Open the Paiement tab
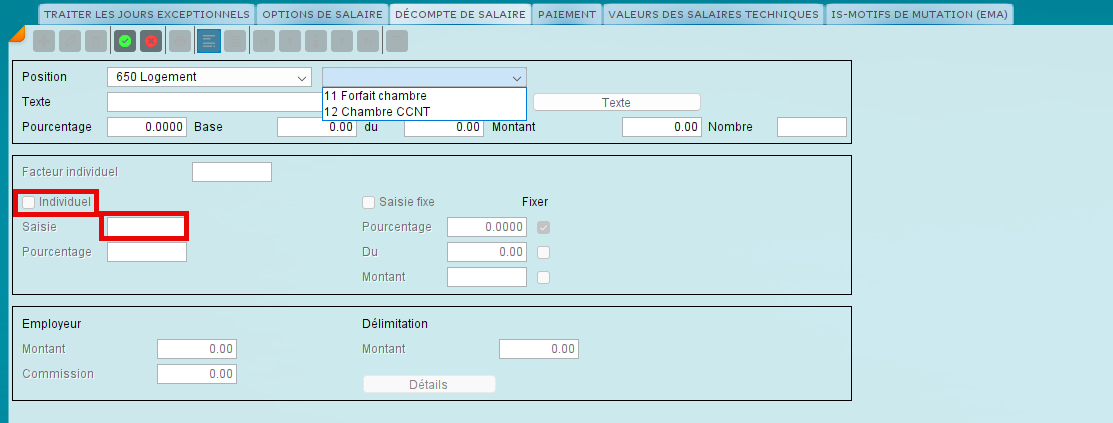Viewport: 1113px width, 423px height. [566, 14]
